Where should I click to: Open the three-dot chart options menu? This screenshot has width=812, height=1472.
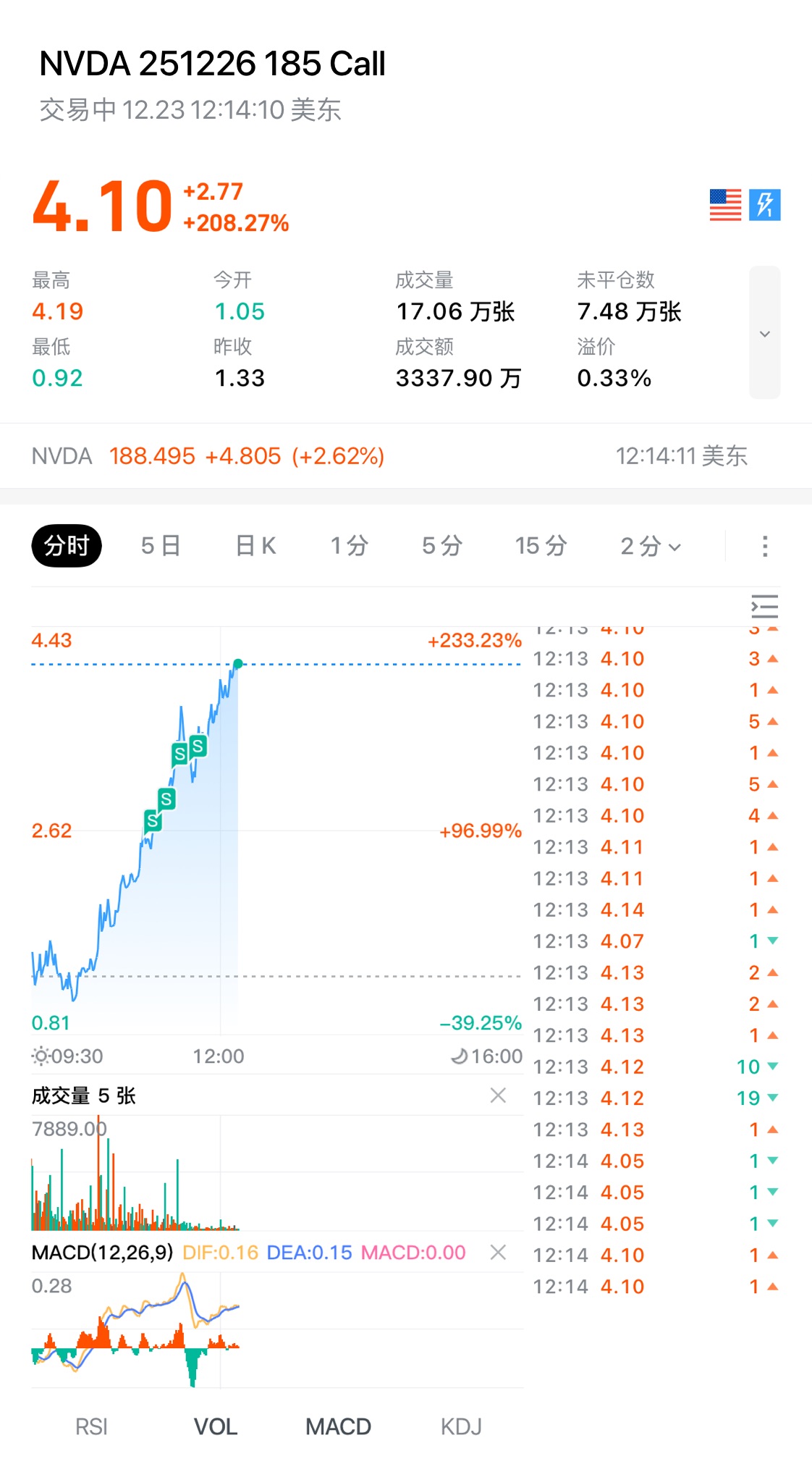[x=764, y=547]
